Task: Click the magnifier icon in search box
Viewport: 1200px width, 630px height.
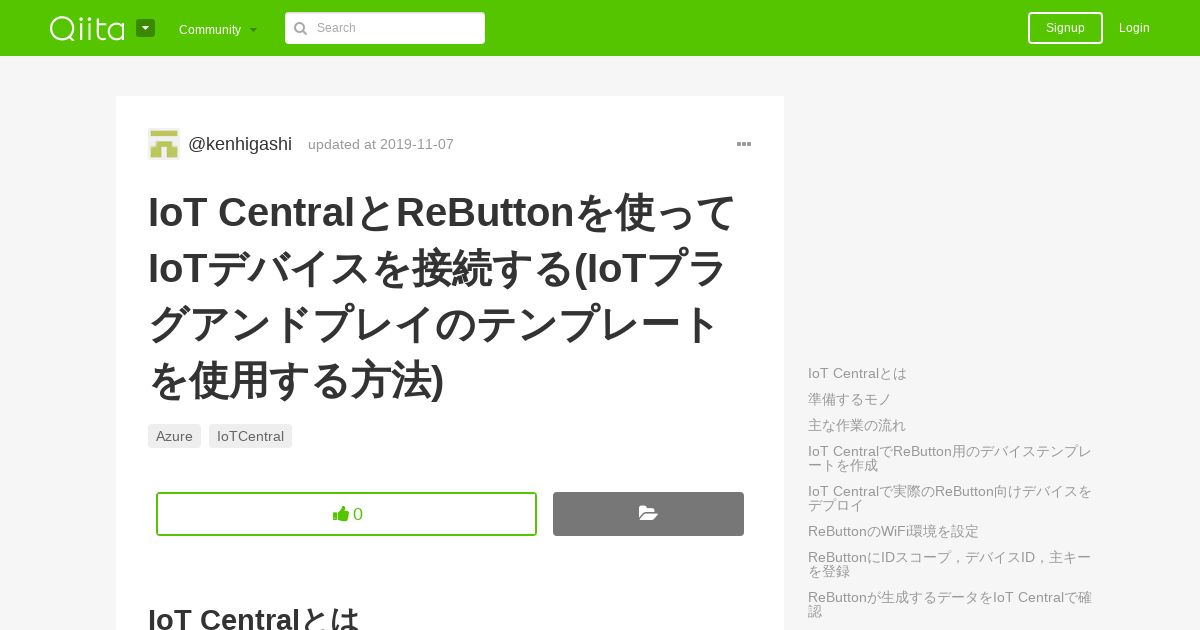Action: point(300,29)
